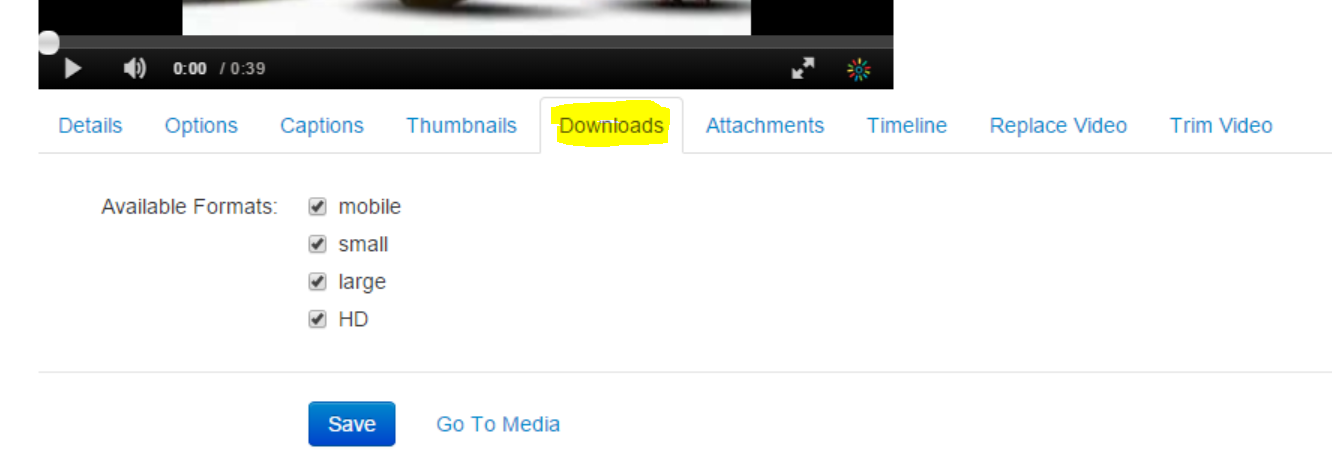Open the Trim Video tab
Image resolution: width=1332 pixels, height=460 pixels.
click(1221, 126)
